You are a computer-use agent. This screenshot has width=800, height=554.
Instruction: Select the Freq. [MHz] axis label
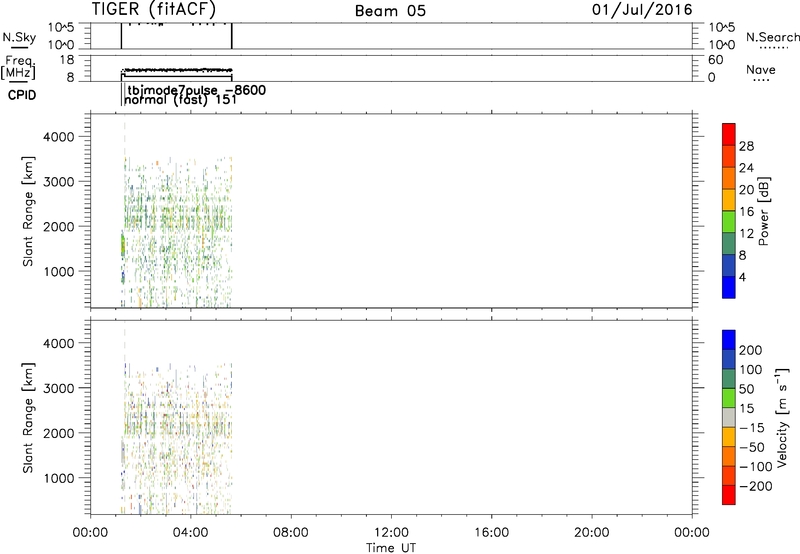18,67
